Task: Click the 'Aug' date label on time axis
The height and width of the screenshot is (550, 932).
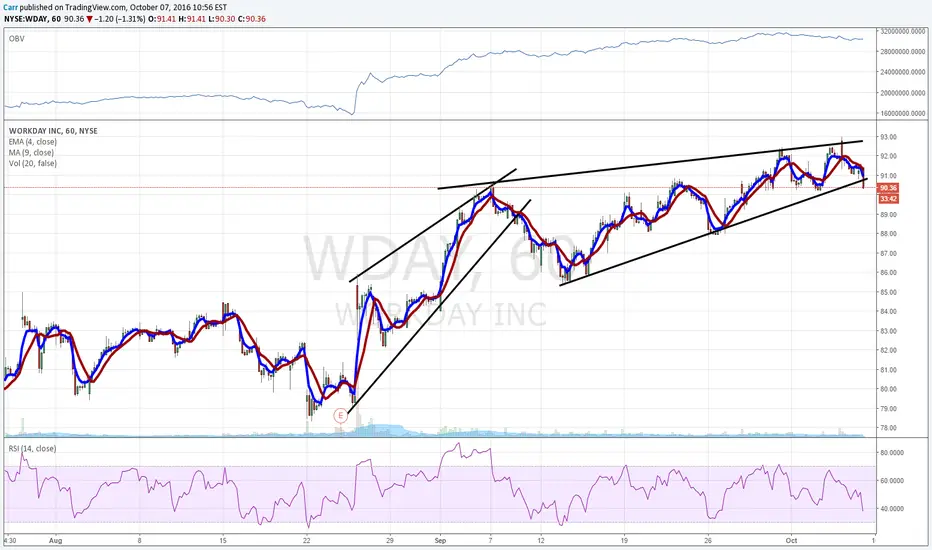Action: click(x=55, y=540)
